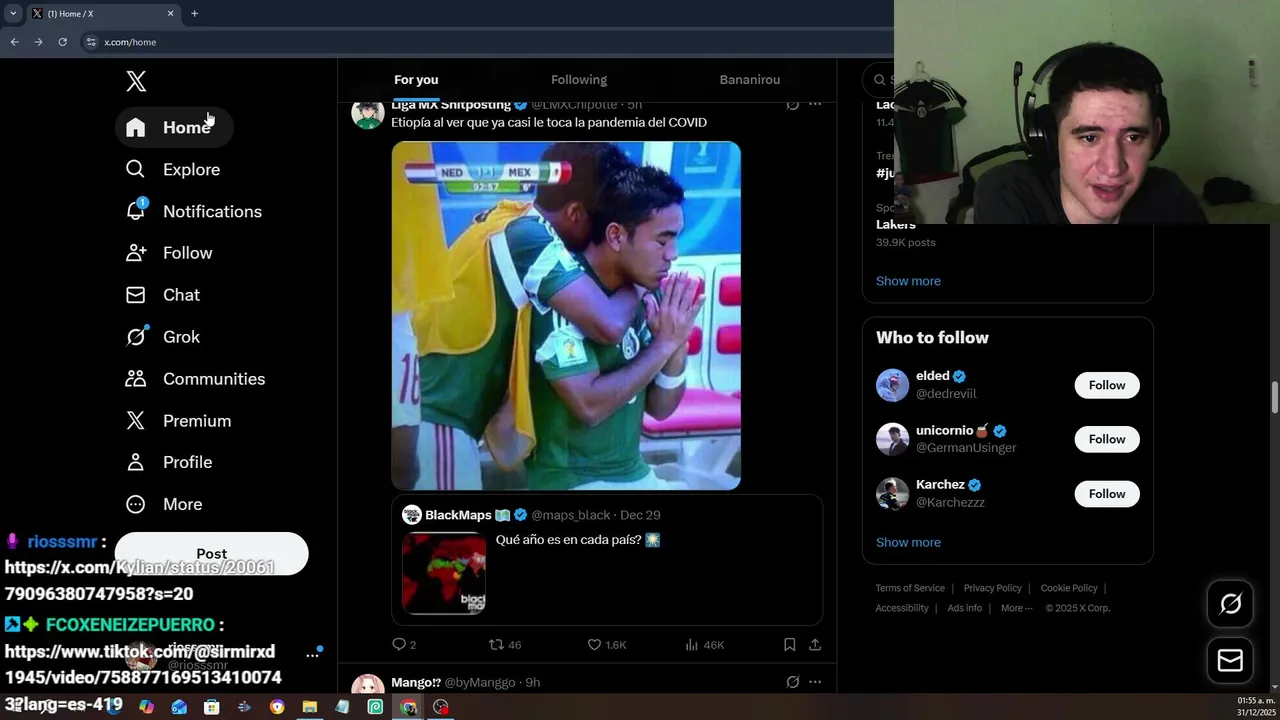Open File Explorer from the taskbar

(x=309, y=707)
